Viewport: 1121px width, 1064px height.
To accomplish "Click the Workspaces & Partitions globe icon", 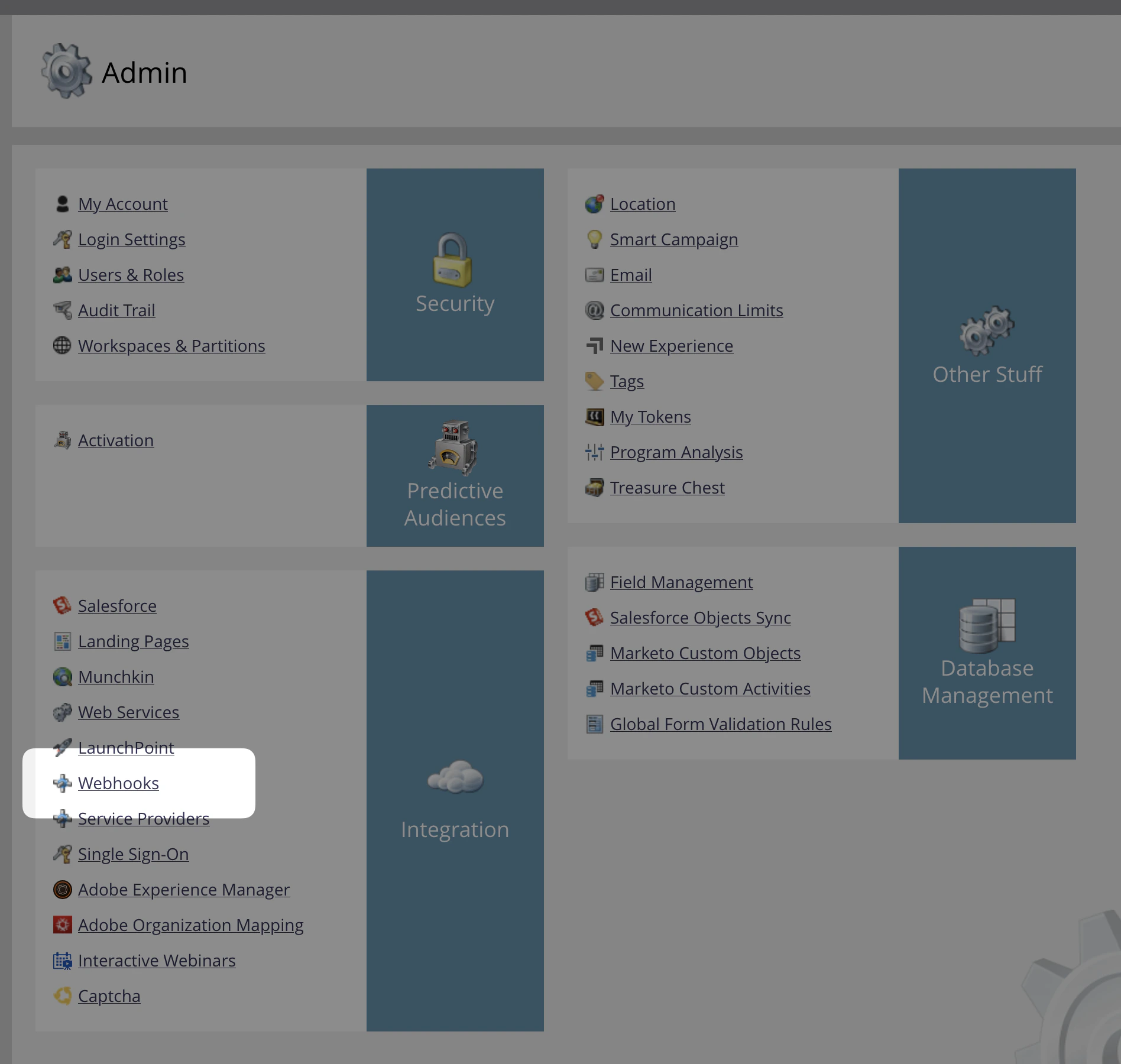I will pyautogui.click(x=62, y=346).
